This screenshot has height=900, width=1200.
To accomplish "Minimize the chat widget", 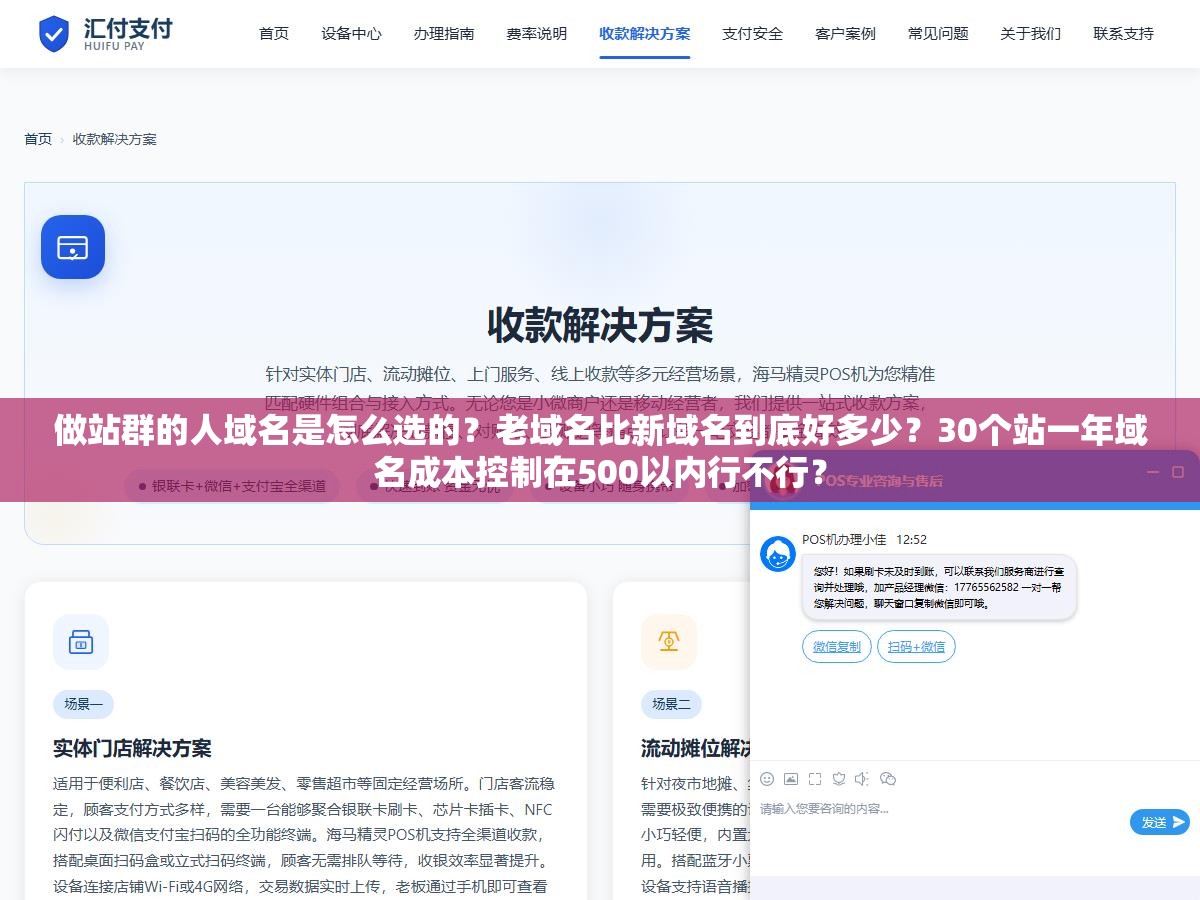I will (1151, 471).
